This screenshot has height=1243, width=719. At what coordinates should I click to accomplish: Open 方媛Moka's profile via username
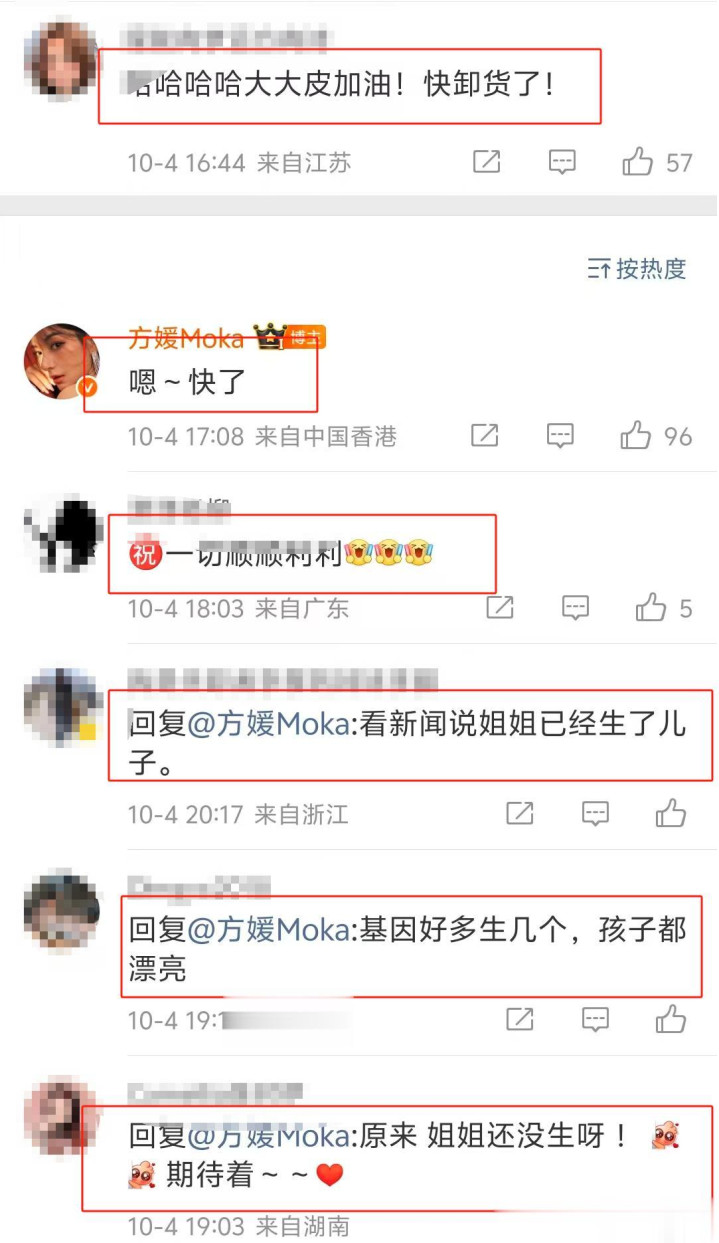click(186, 338)
